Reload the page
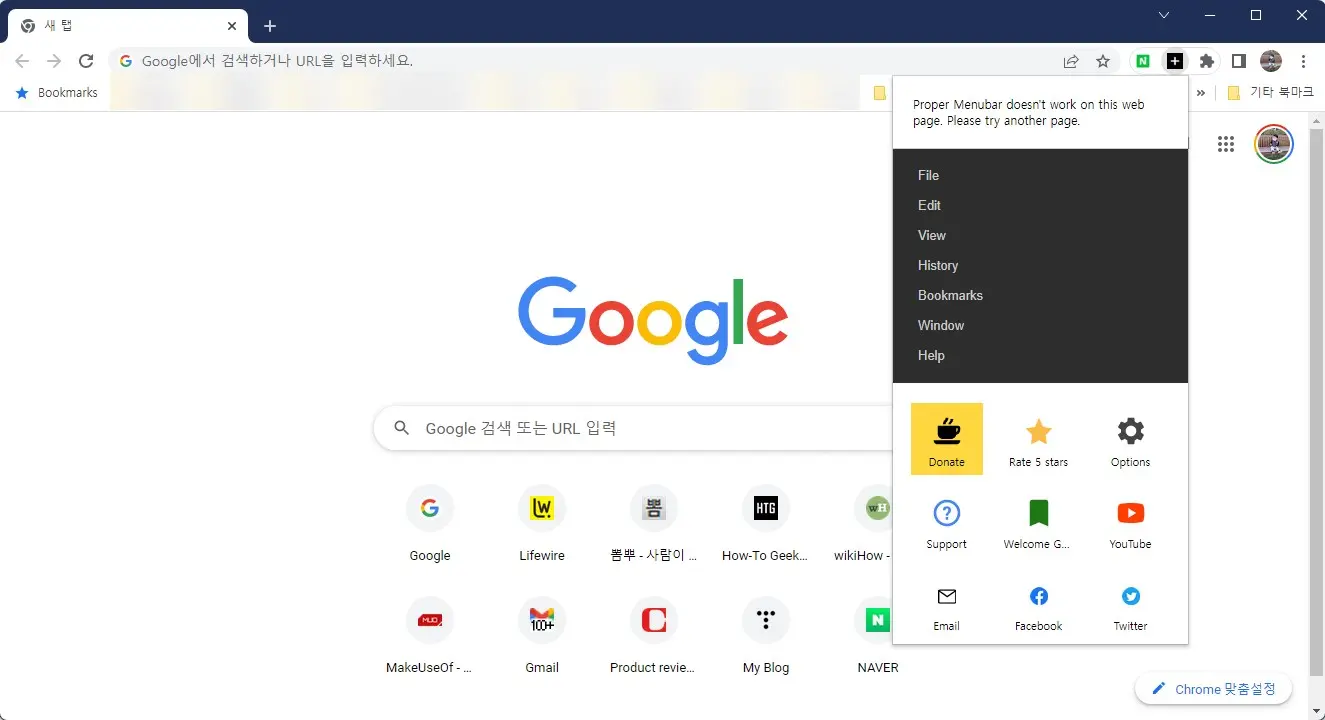 pyautogui.click(x=86, y=61)
